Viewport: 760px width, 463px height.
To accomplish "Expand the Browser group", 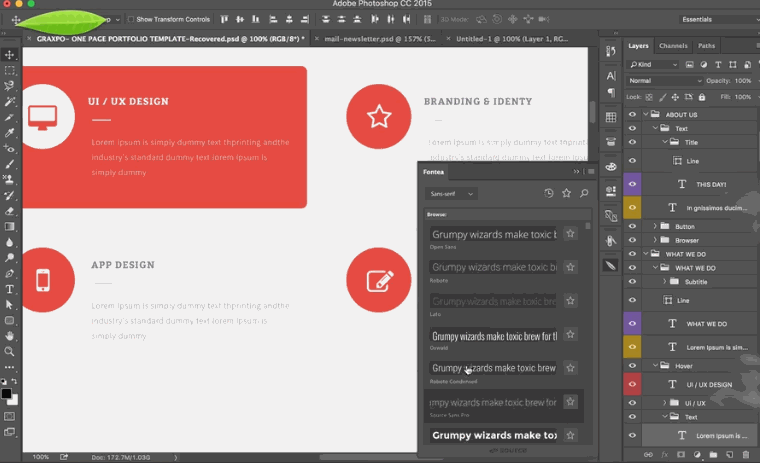I will (655, 240).
